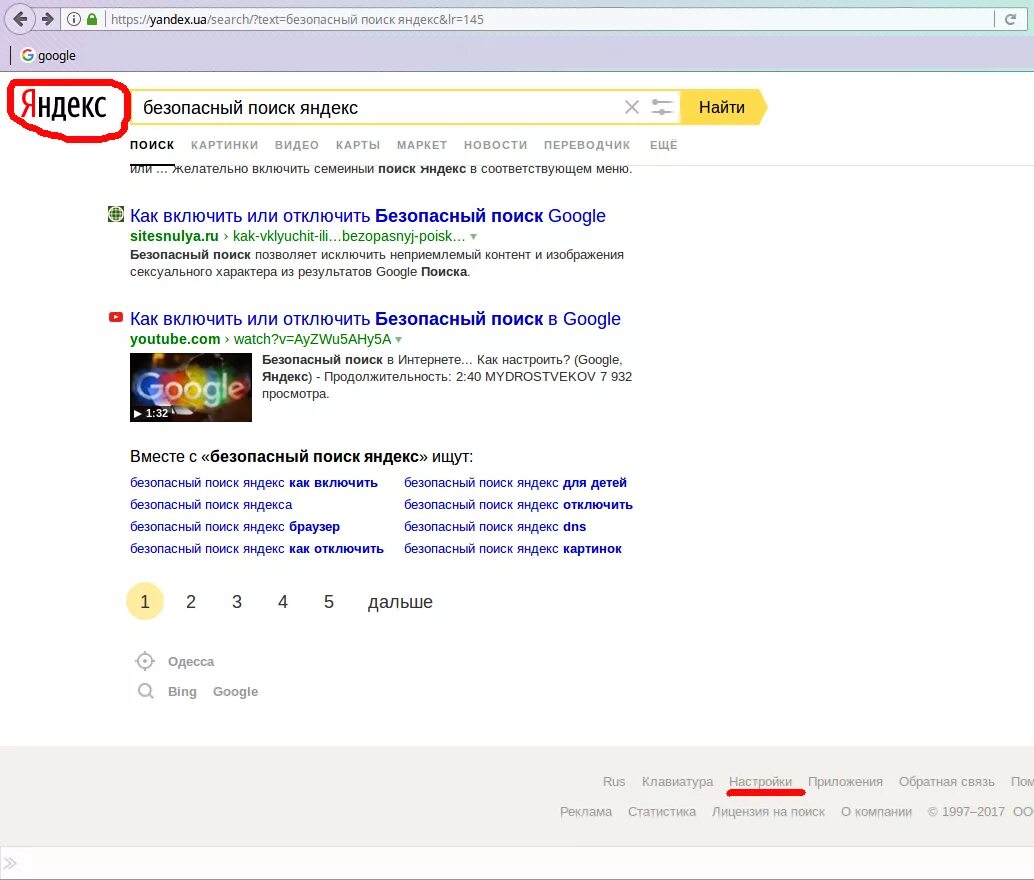Click the Rus language link in footer
Screen dimensions: 1034x880
(x=614, y=781)
